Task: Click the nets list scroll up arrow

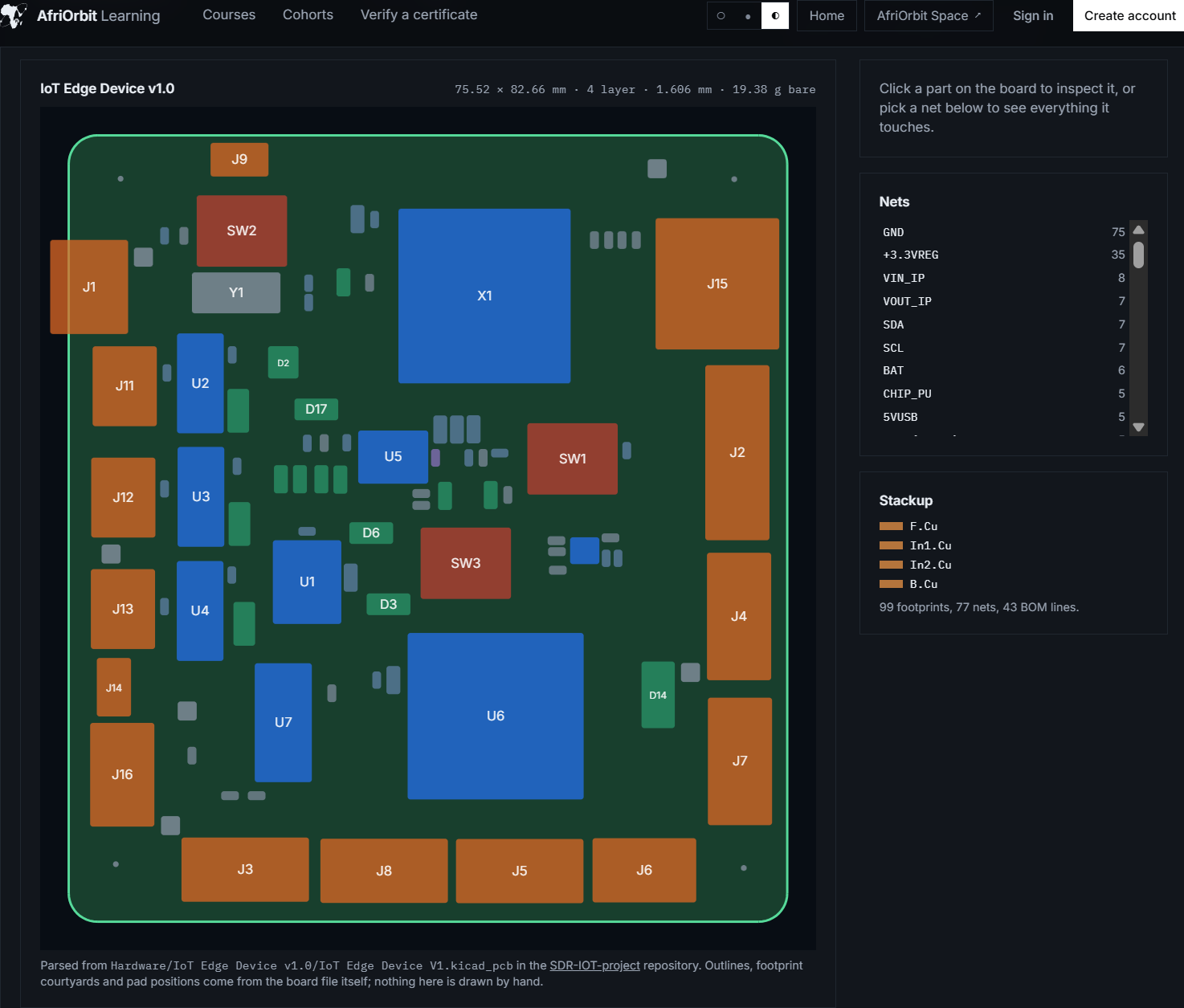Action: (x=1138, y=230)
